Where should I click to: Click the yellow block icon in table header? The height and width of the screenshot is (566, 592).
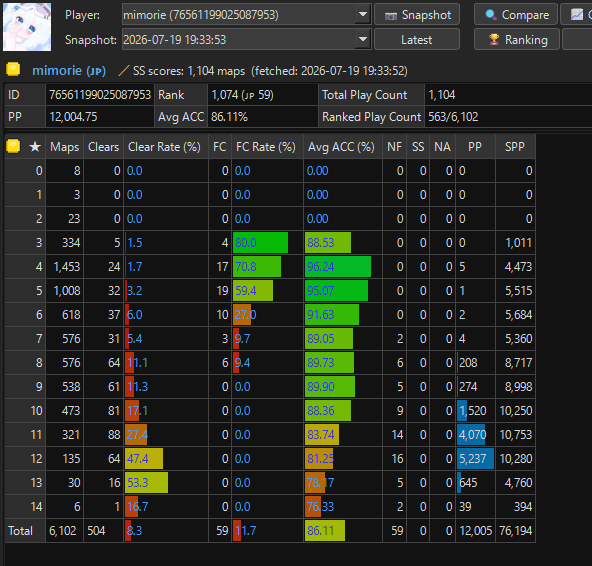tap(13, 146)
